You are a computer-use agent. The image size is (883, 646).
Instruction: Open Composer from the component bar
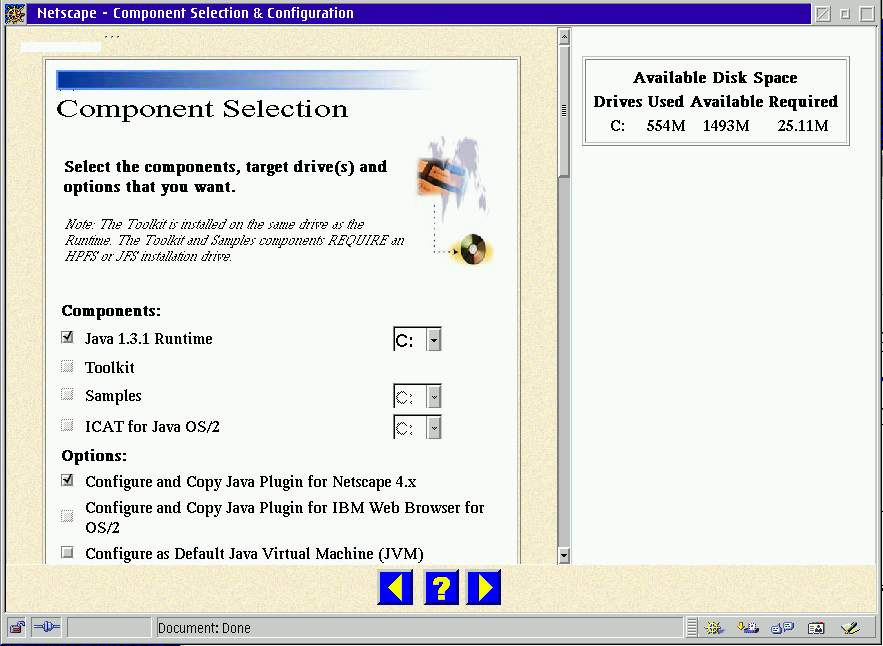pos(850,627)
